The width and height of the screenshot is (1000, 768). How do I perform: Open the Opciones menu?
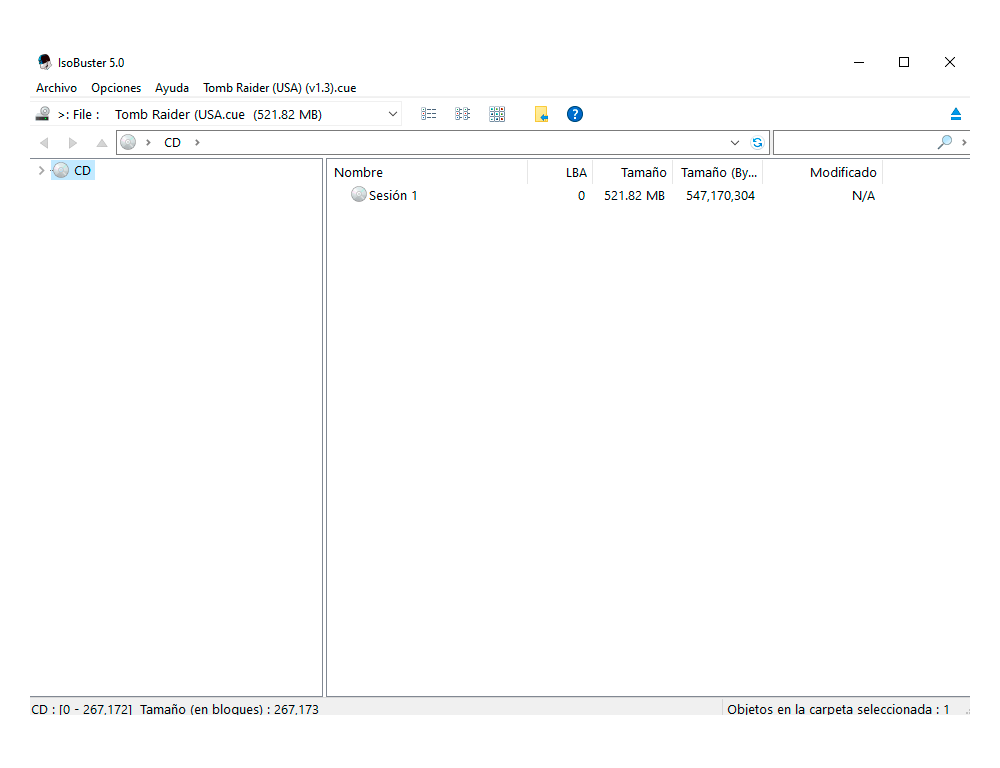click(116, 88)
